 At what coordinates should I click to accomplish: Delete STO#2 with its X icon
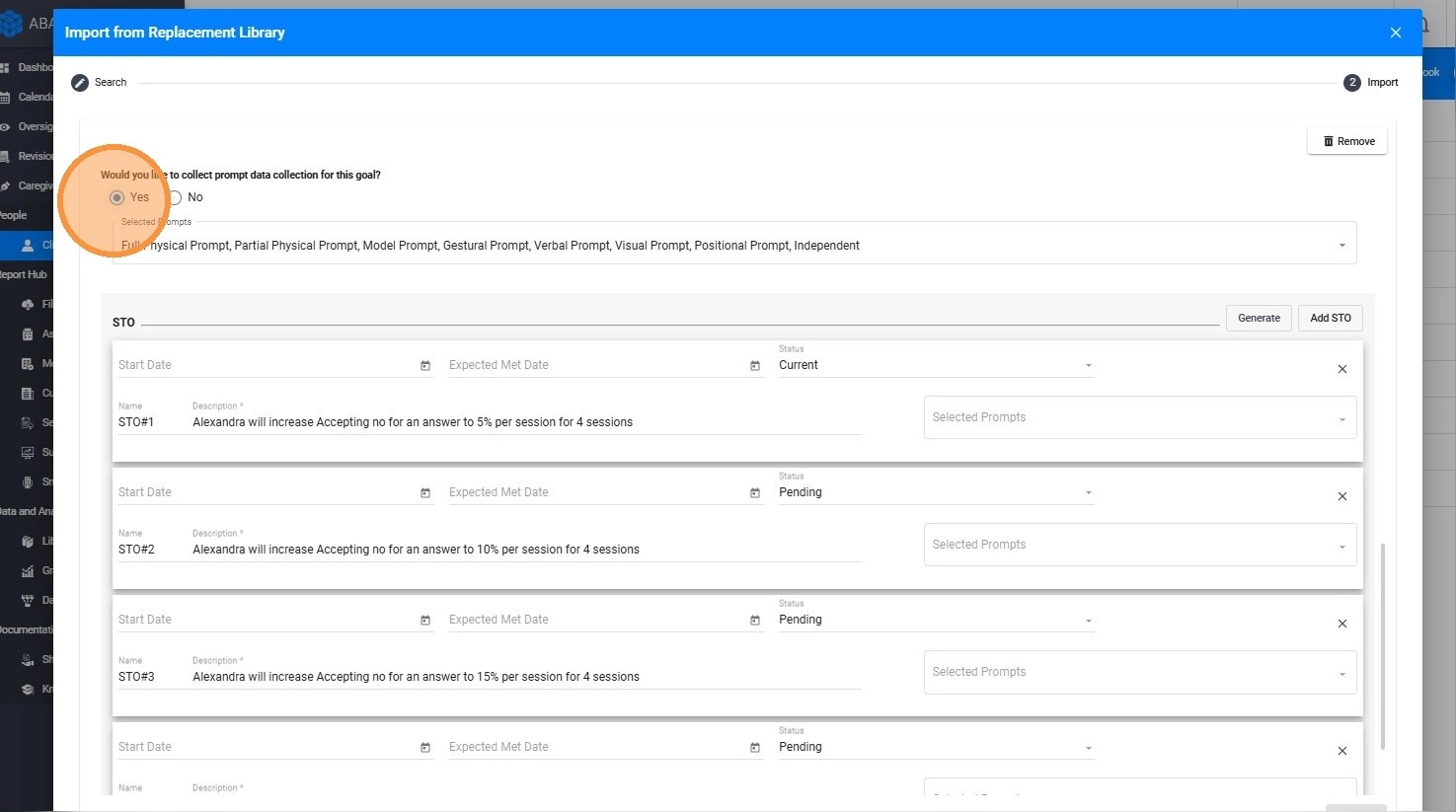point(1342,496)
